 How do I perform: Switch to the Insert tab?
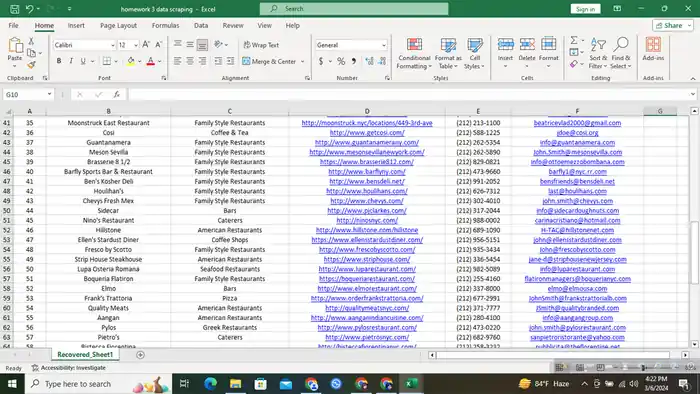click(76, 25)
